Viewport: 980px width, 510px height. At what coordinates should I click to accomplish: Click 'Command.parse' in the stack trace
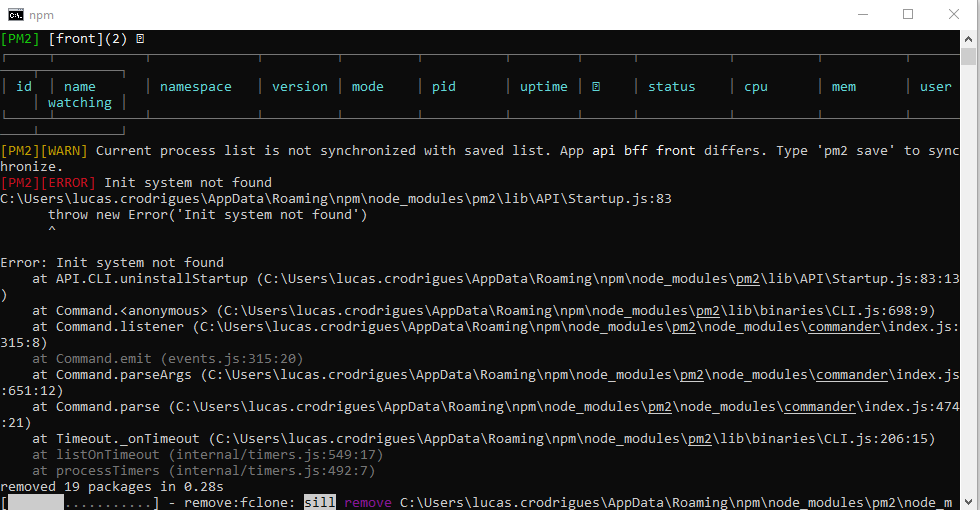[108, 407]
